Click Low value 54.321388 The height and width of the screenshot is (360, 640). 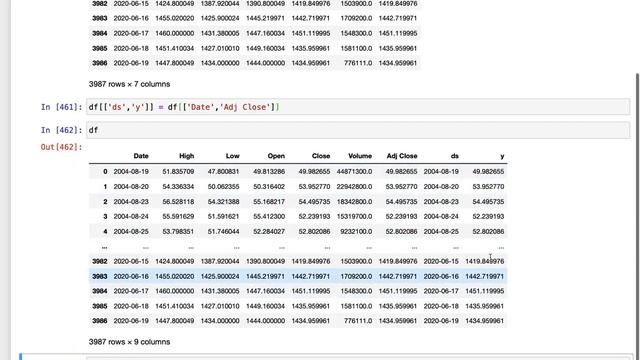[224, 202]
